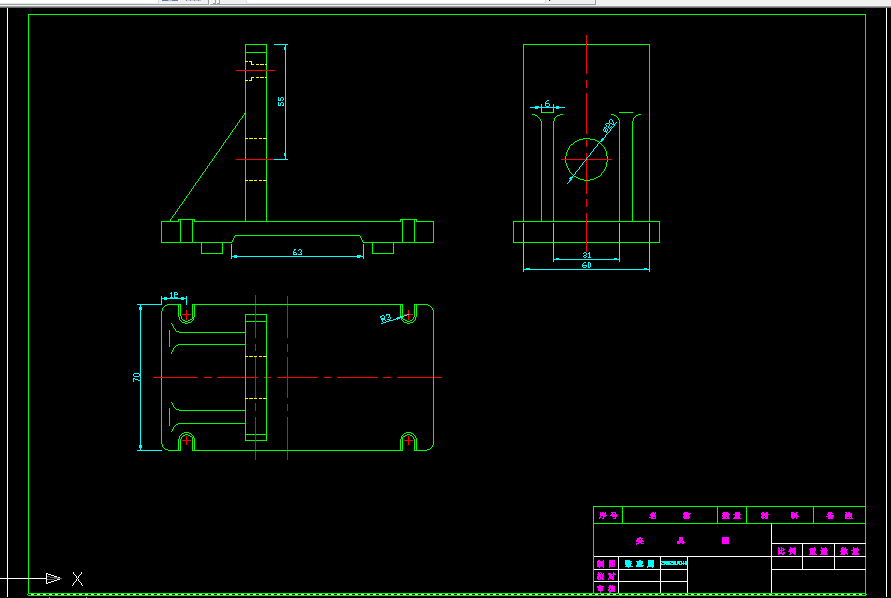
Task: Select the "审核" label in the title block
Action: (606, 588)
